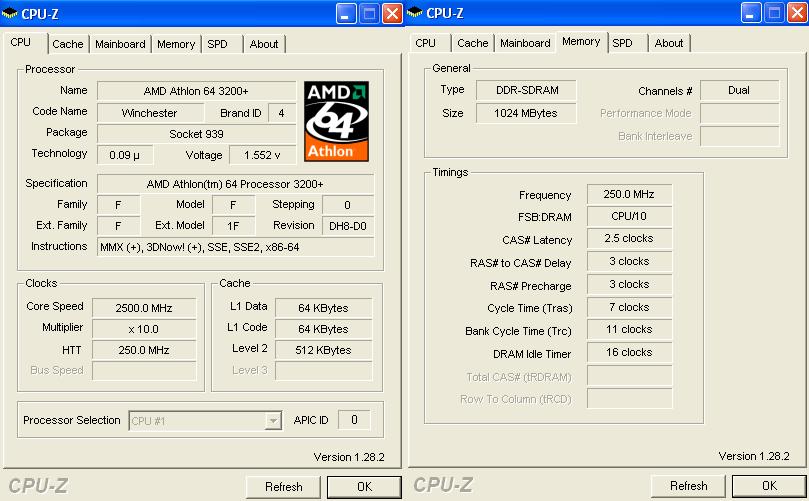
Task: Click the Ext. Model value 1F
Action: click(233, 226)
